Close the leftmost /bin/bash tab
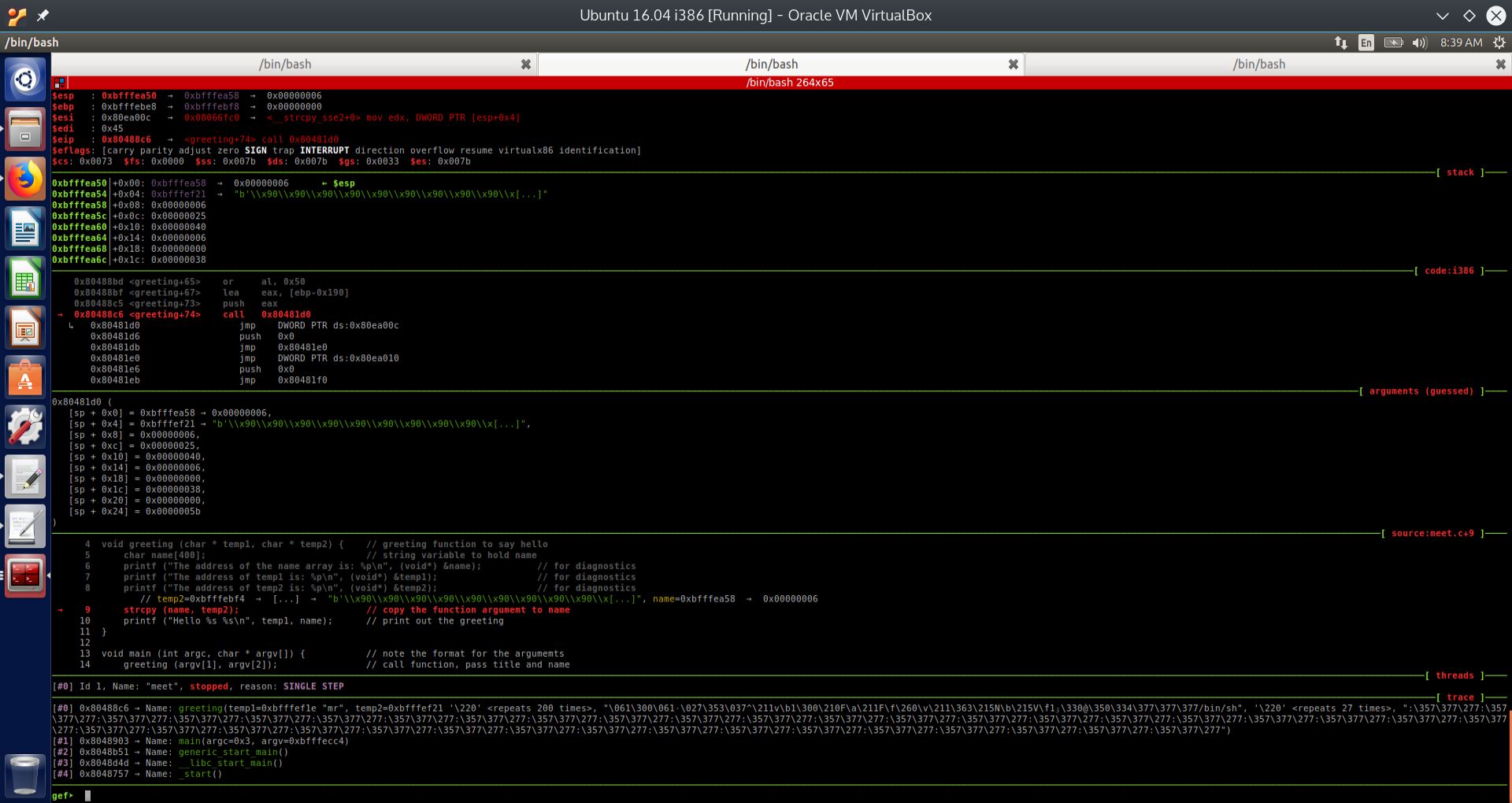Image resolution: width=1512 pixels, height=803 pixels. pyautogui.click(x=526, y=64)
